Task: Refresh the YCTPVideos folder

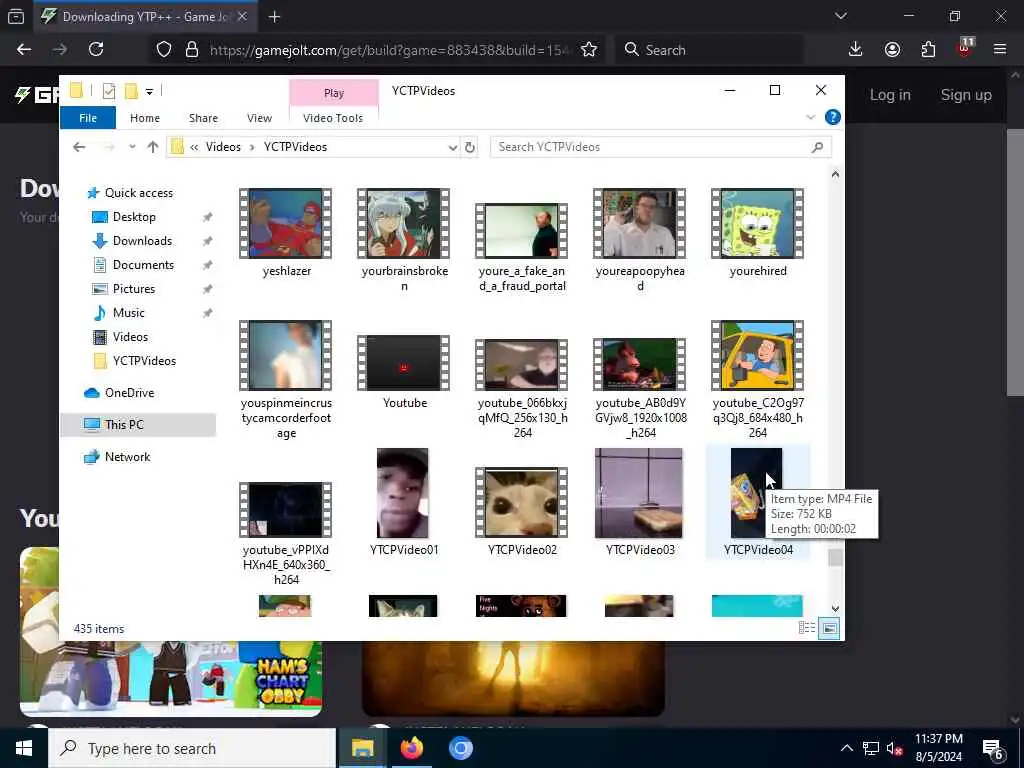Action: point(470,148)
